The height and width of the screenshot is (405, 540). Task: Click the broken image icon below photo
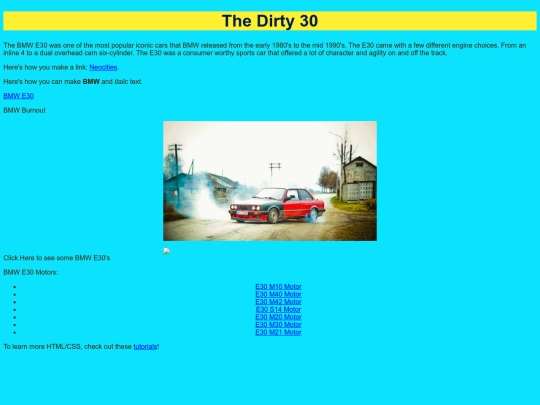(167, 251)
